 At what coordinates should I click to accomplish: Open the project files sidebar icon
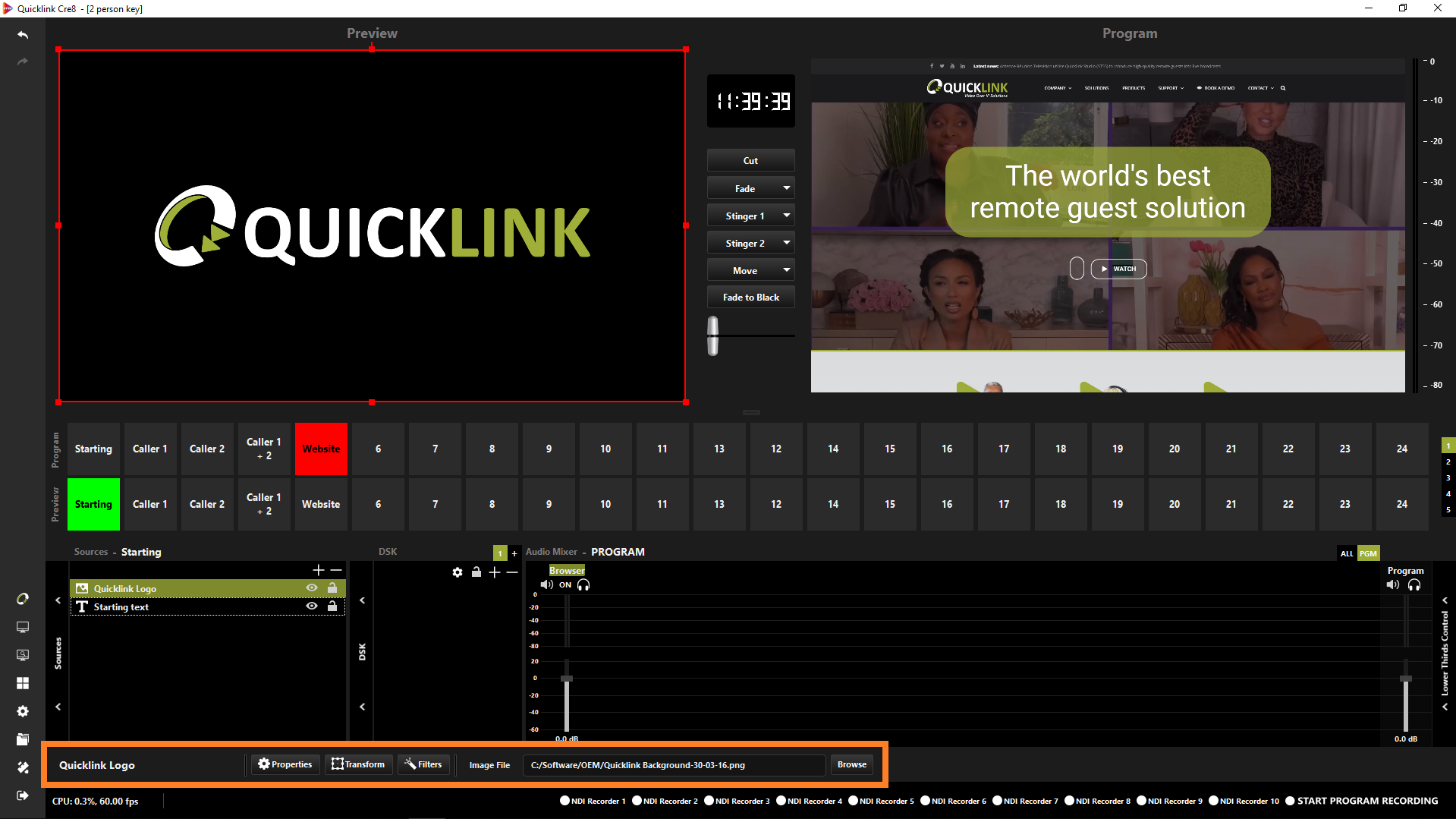[23, 739]
